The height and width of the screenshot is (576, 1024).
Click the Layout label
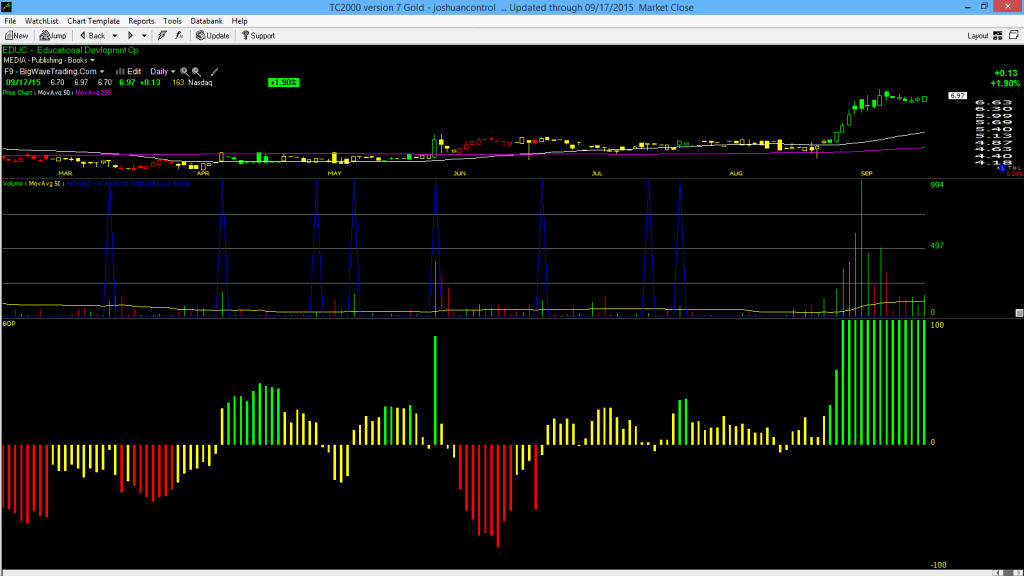click(978, 36)
